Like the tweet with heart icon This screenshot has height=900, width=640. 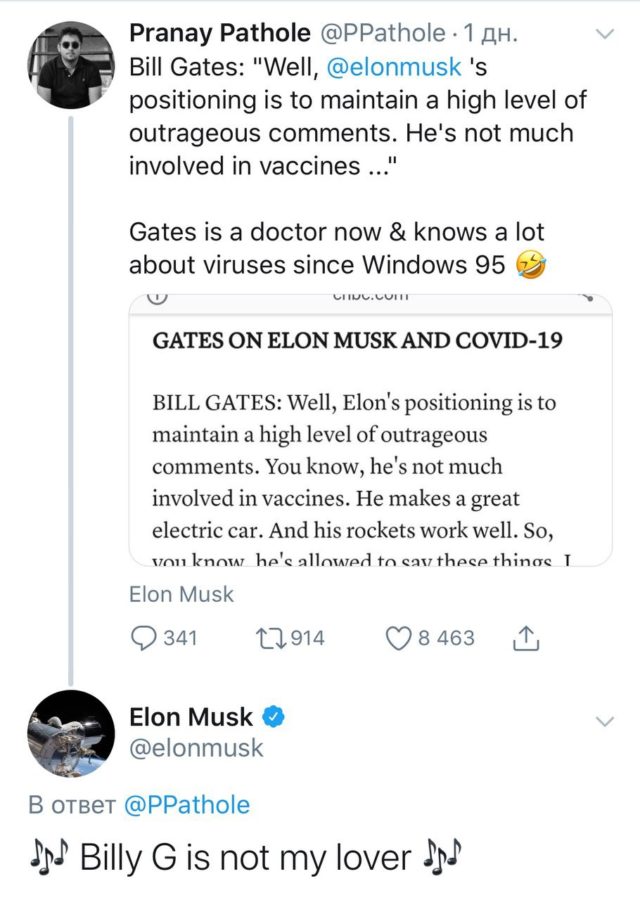pos(400,638)
